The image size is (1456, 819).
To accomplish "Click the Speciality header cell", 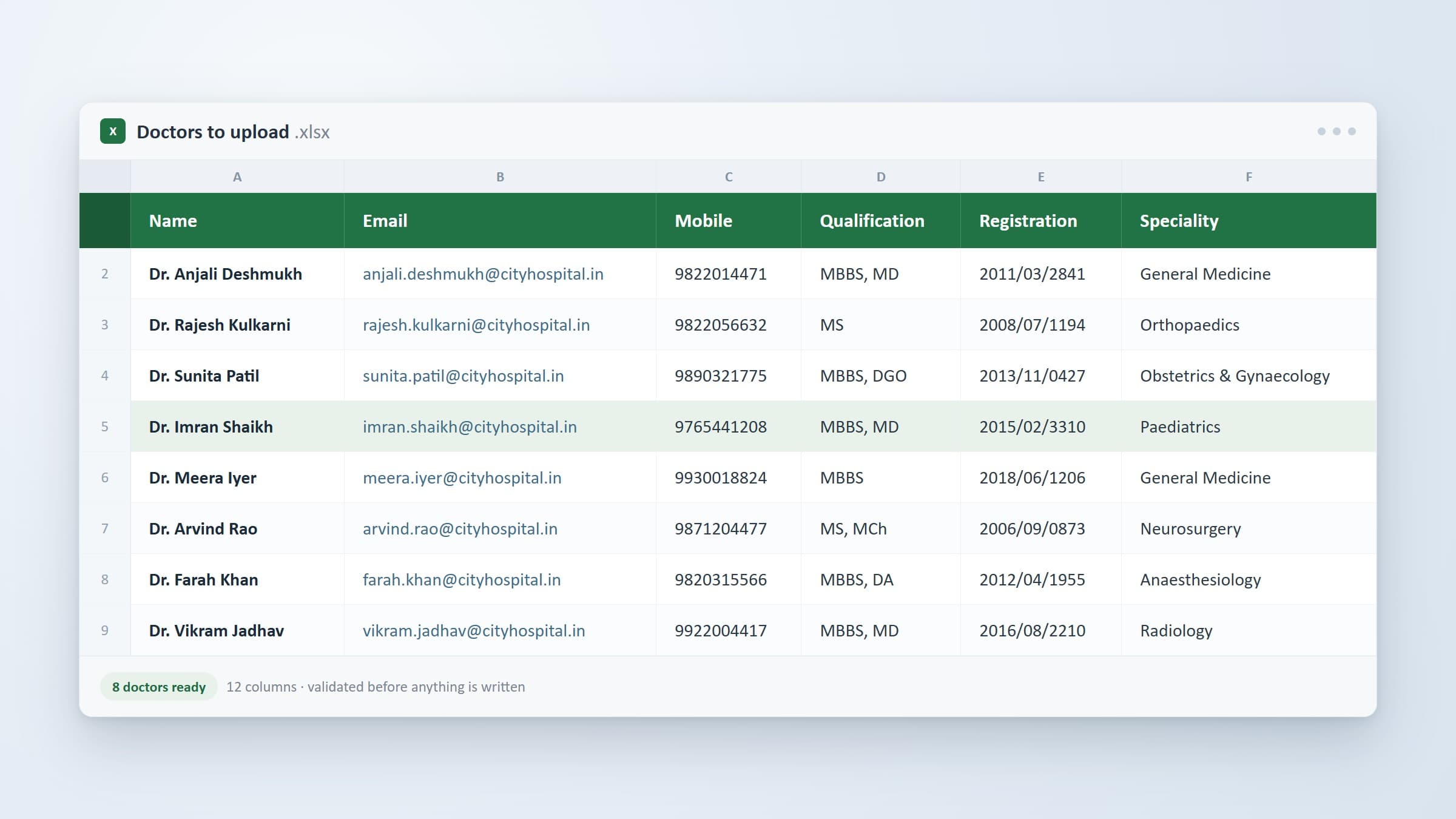I will pos(1249,221).
